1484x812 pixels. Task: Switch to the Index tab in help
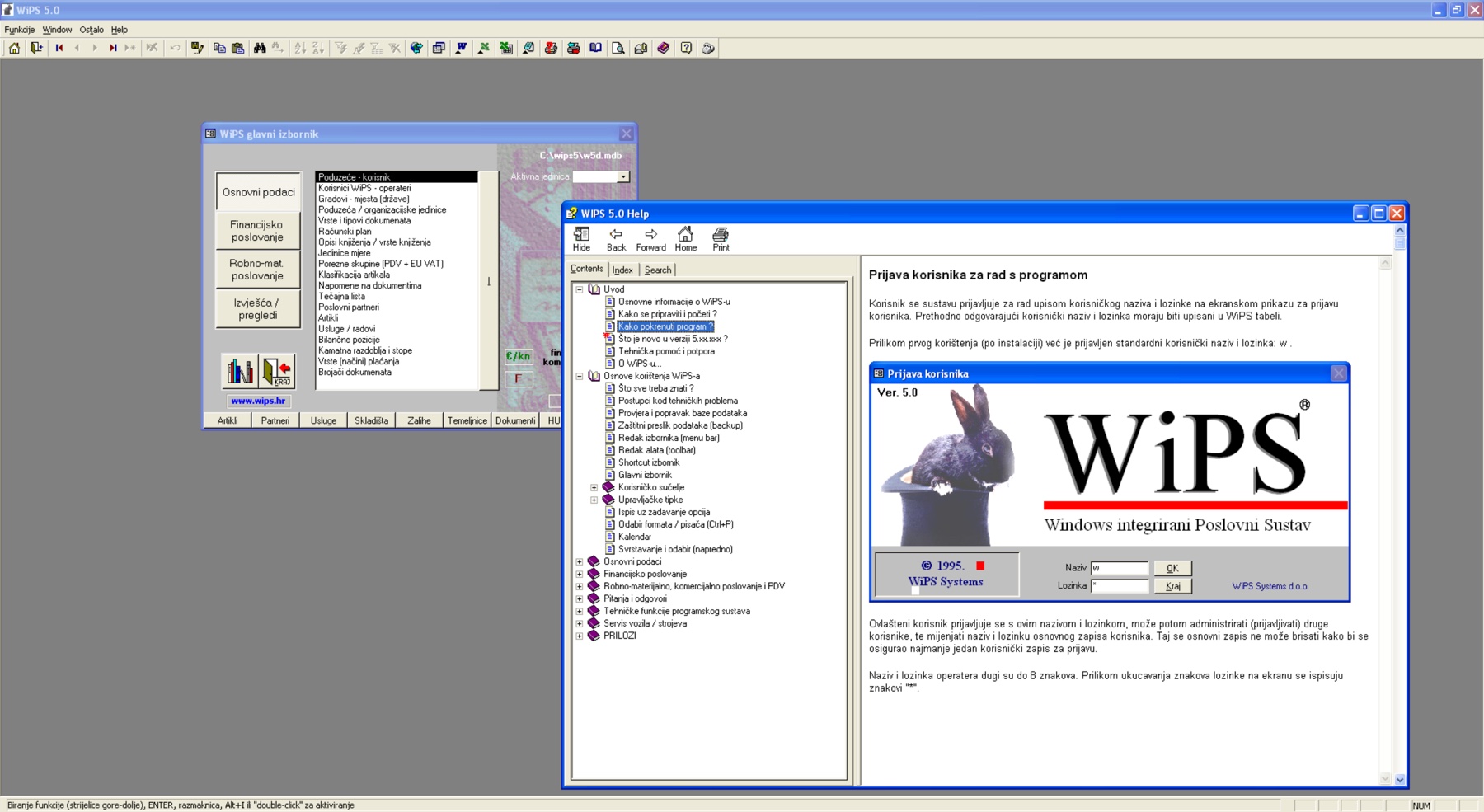point(622,270)
